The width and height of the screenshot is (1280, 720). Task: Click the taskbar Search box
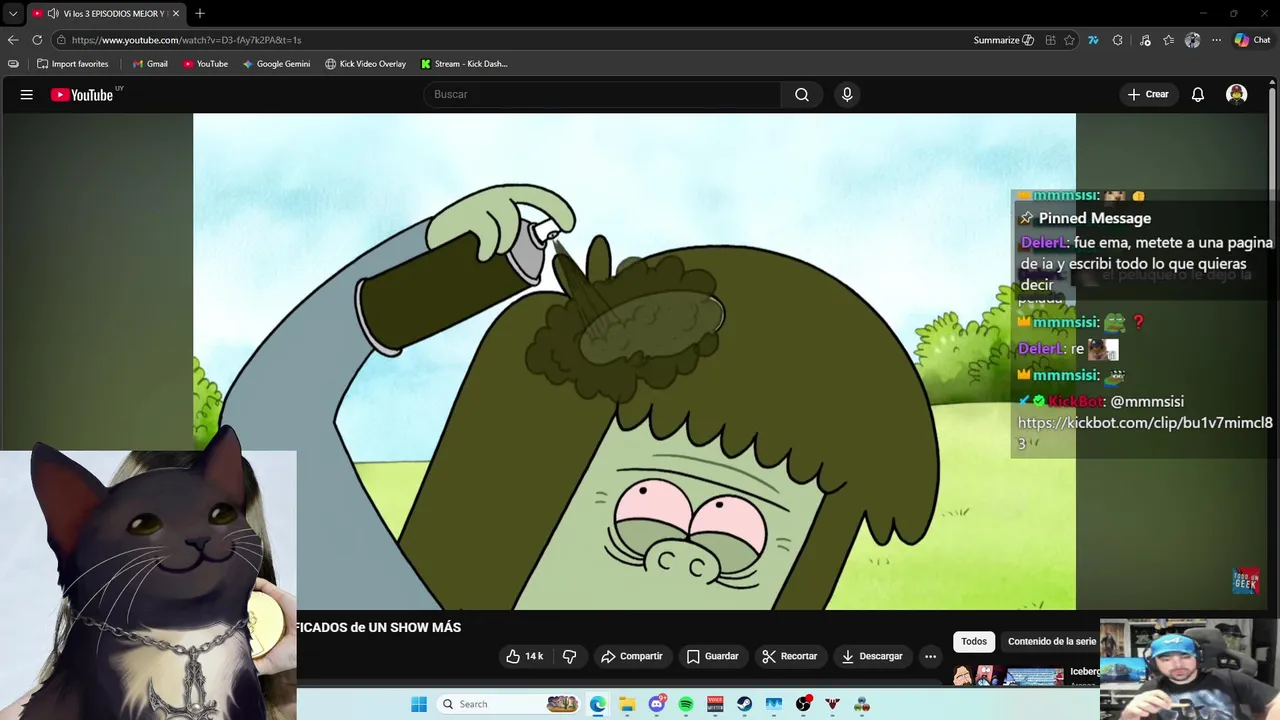coord(509,704)
